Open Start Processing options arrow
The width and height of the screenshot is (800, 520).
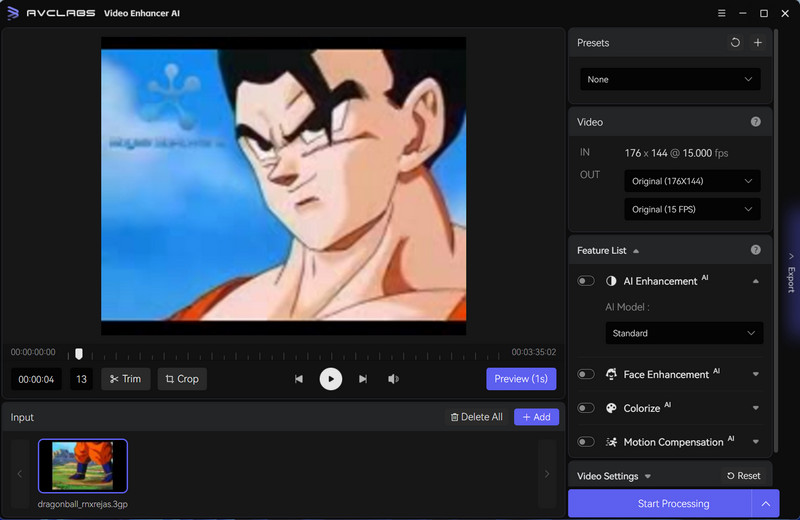pyautogui.click(x=765, y=504)
